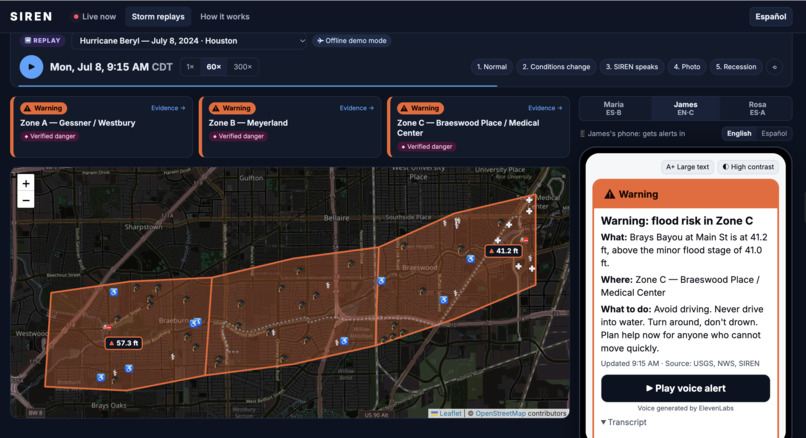Viewport: 806px width, 438px height.
Task: Toggle Offline demo mode
Action: [352, 41]
